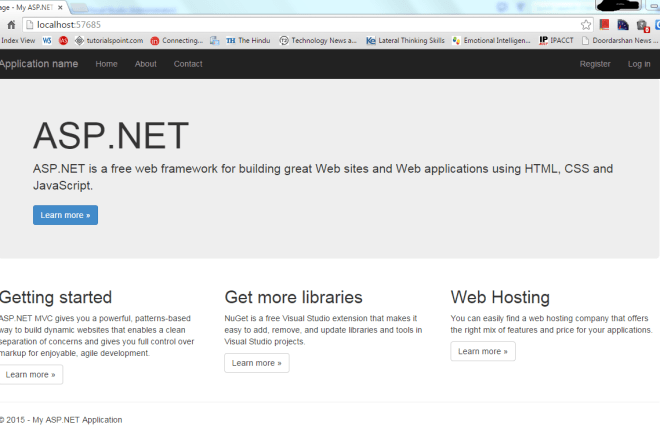Screen dimensions: 660x440
Task: Click the Get more libraries heading
Action: pos(293,297)
